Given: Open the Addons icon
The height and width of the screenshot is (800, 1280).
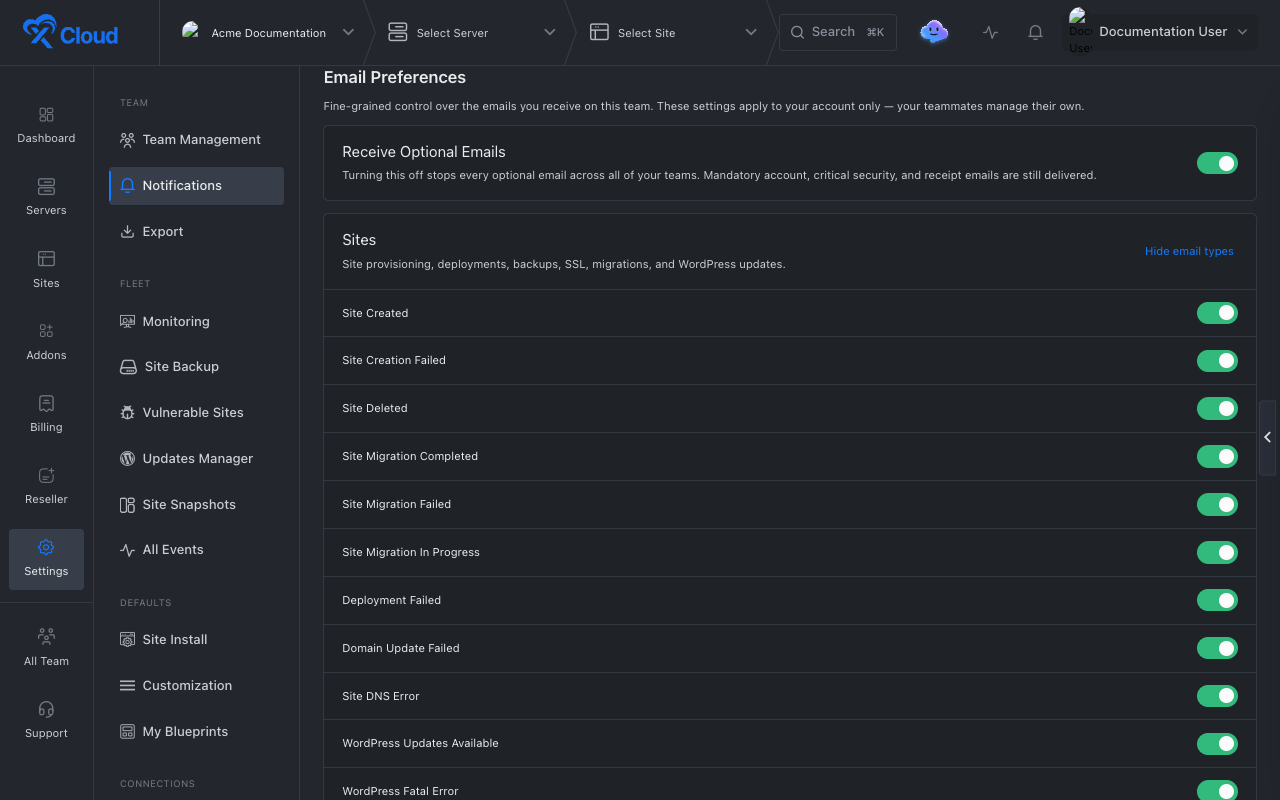Looking at the screenshot, I should [x=46, y=331].
